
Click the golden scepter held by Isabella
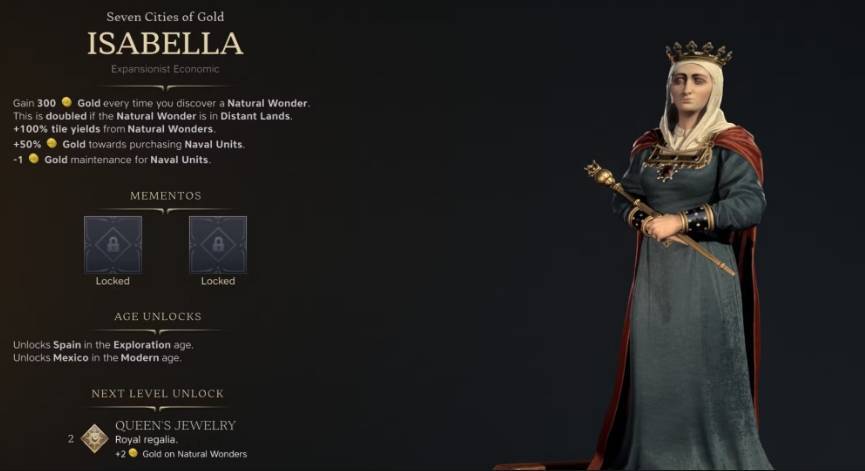(x=659, y=218)
